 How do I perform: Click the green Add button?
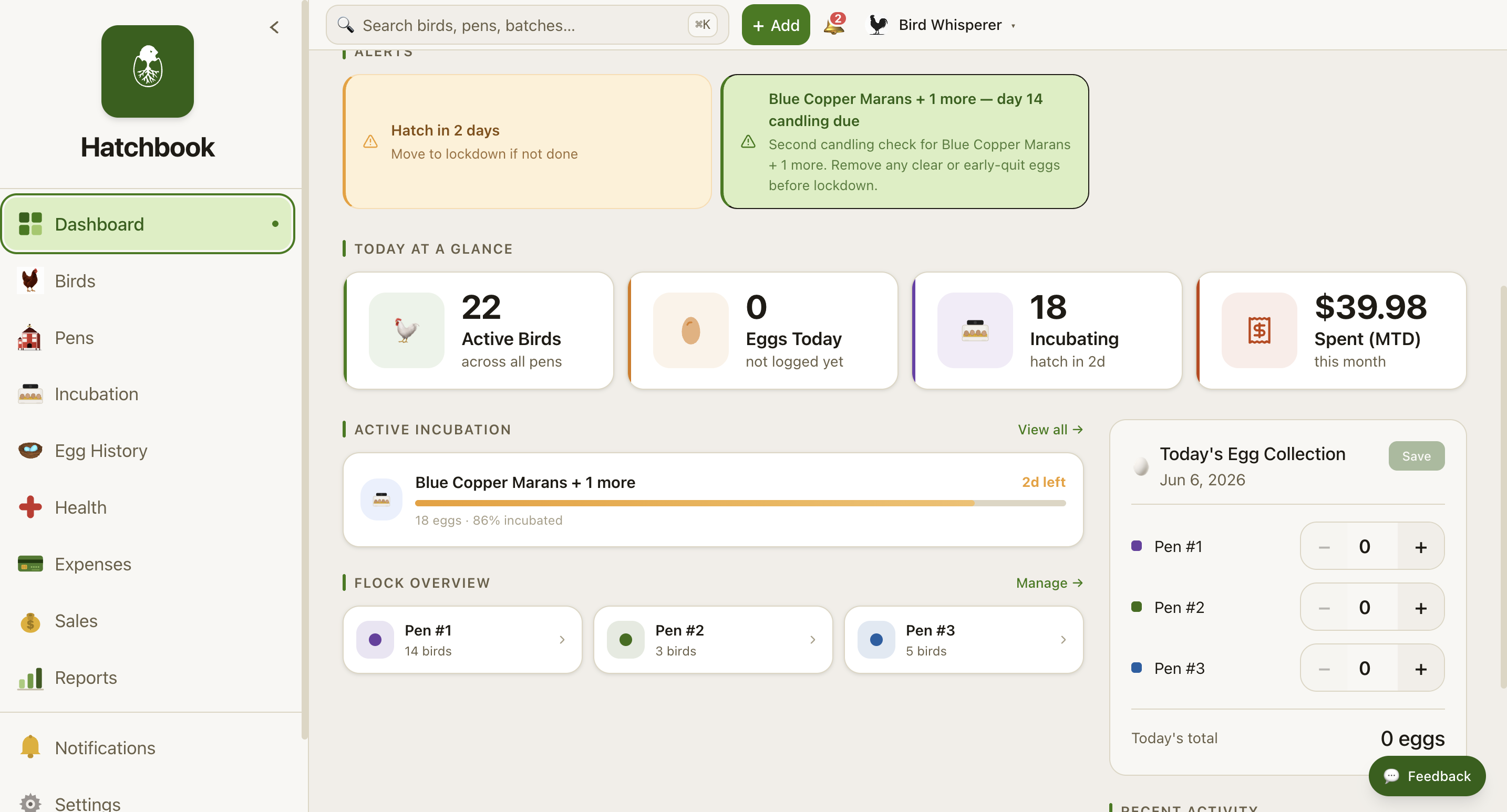pos(776,25)
